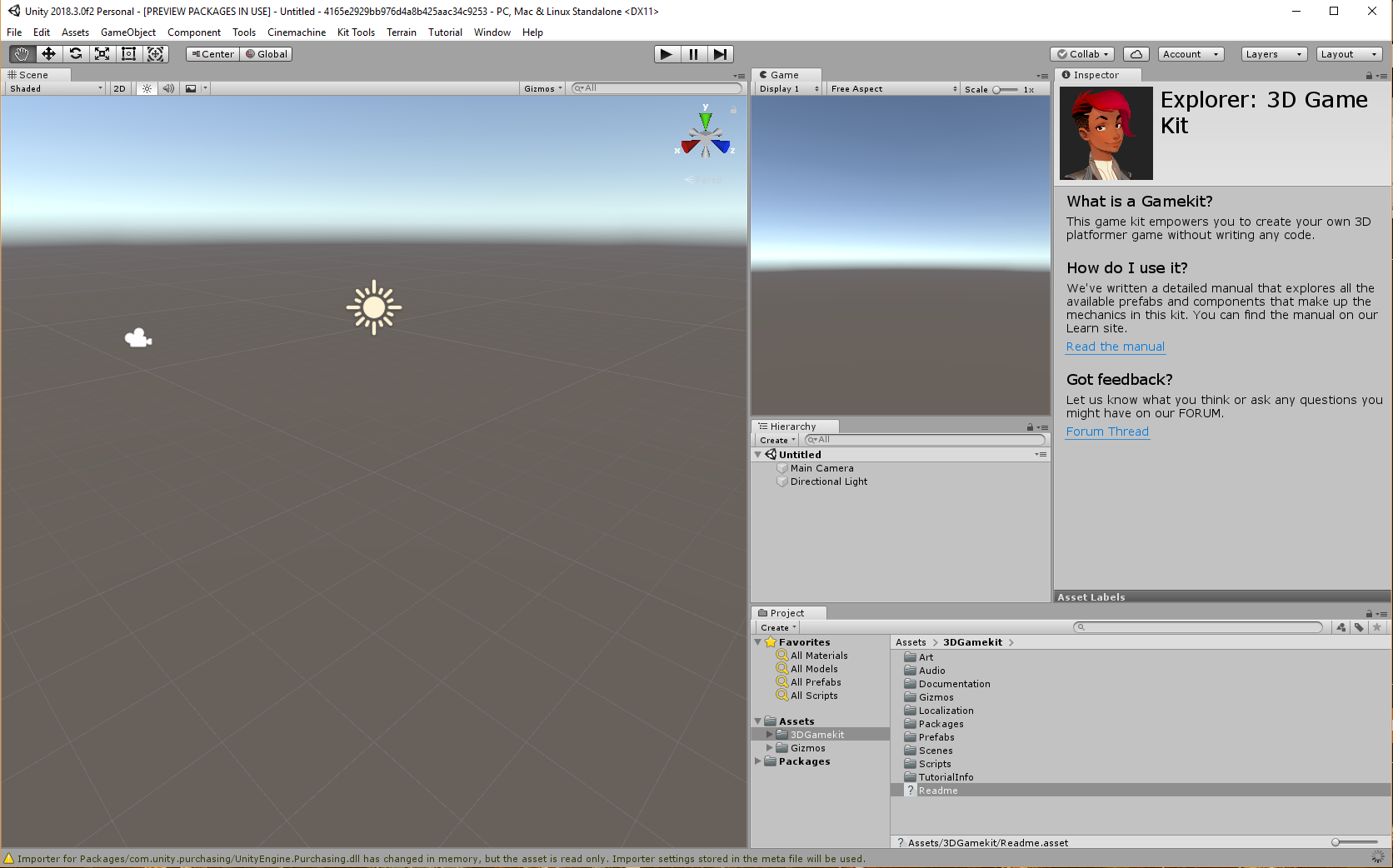Viewport: 1393px width, 868px height.
Task: Open the Account dropdown
Action: (1191, 54)
